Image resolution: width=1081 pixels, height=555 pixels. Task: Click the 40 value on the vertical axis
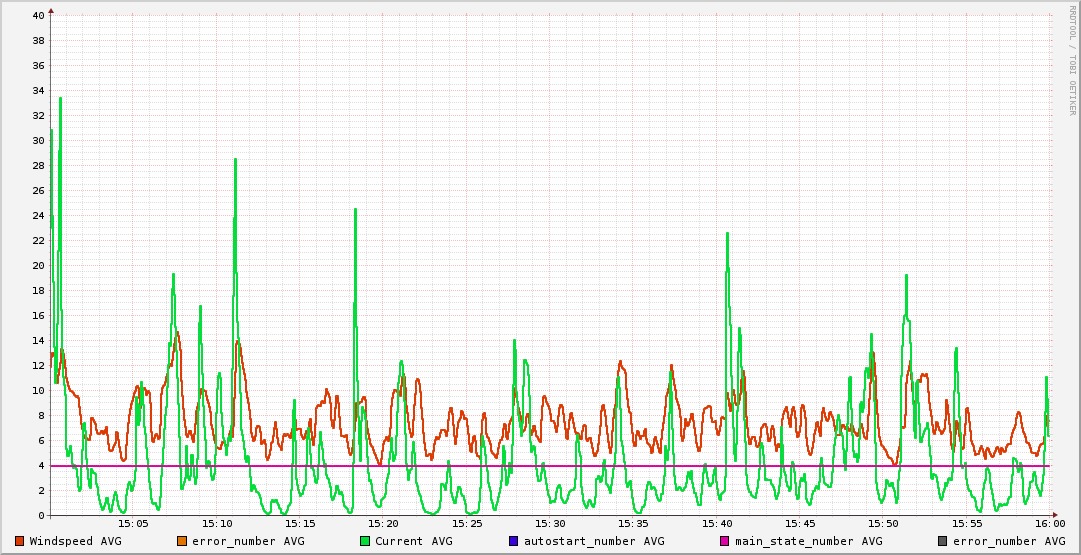(38, 16)
